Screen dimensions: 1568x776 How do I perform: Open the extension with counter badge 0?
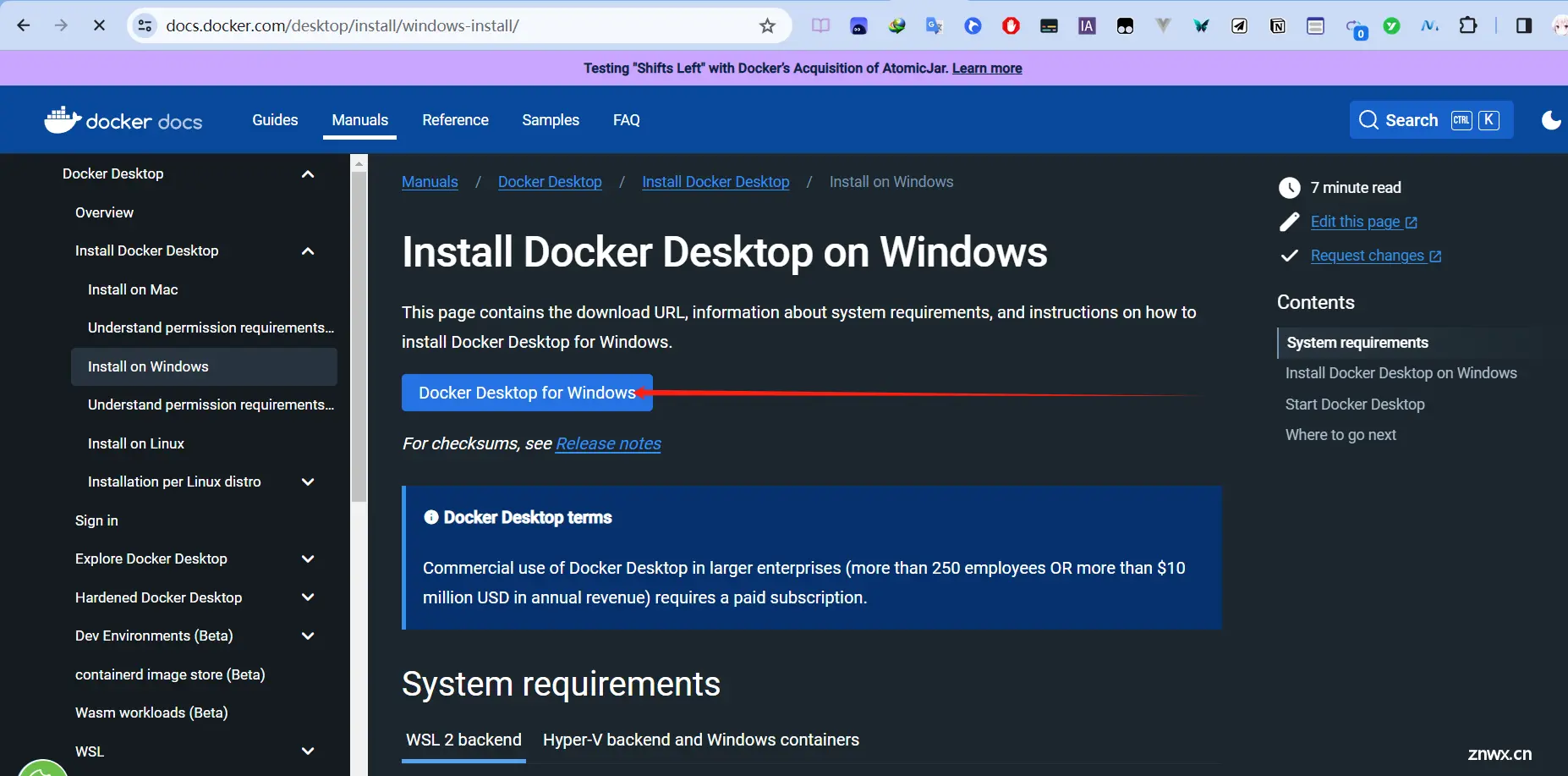(1355, 27)
